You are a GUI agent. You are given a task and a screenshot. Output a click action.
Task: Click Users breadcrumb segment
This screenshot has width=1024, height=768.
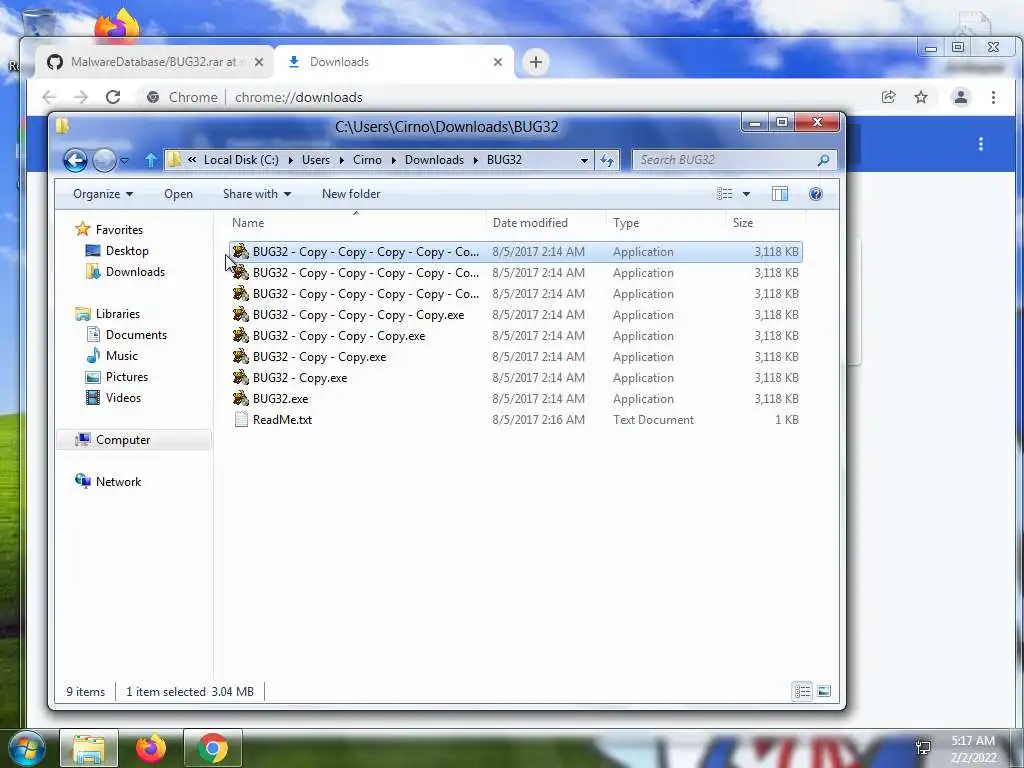pos(315,160)
